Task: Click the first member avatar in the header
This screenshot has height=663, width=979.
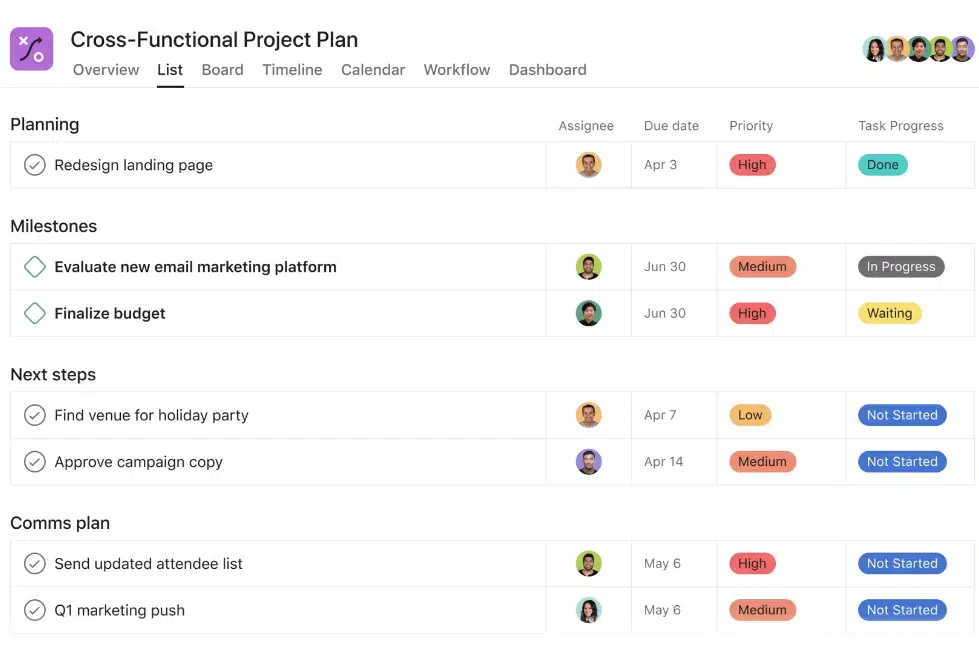Action: click(x=875, y=49)
